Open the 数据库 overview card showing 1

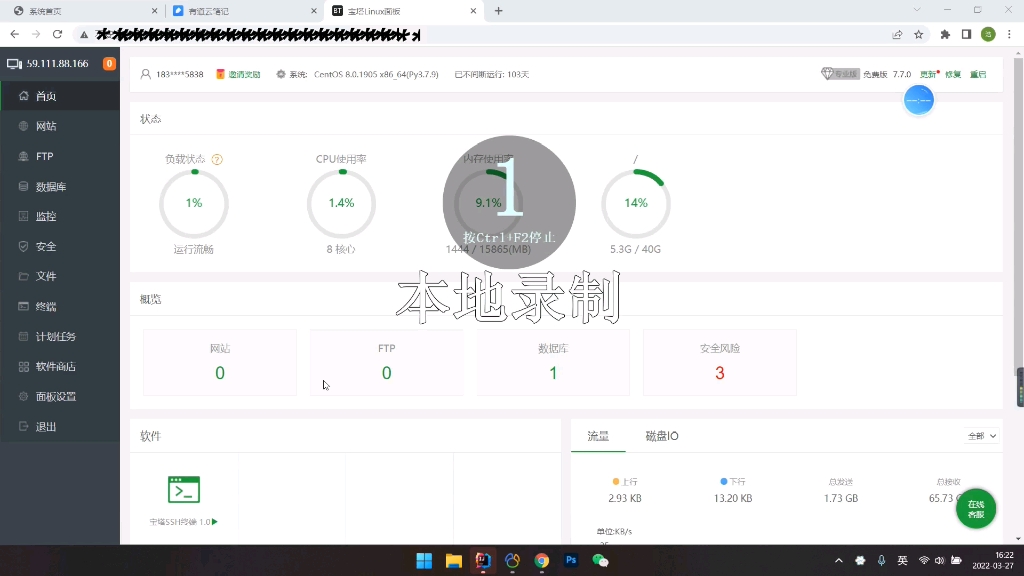(553, 362)
